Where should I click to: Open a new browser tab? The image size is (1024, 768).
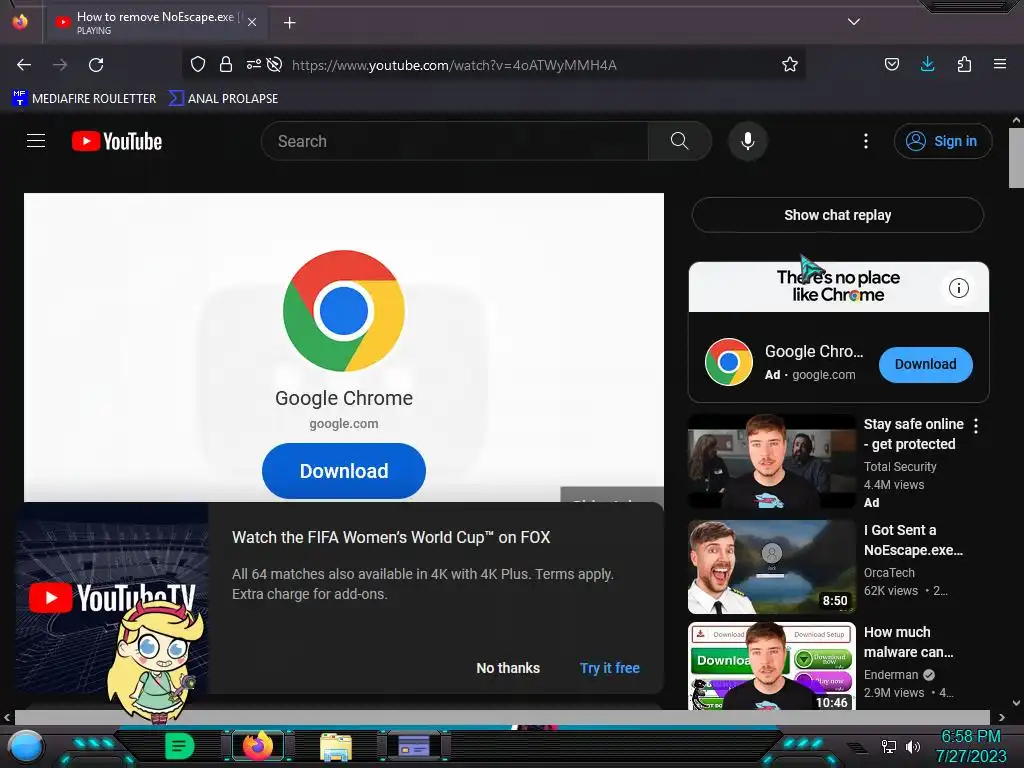tap(290, 23)
